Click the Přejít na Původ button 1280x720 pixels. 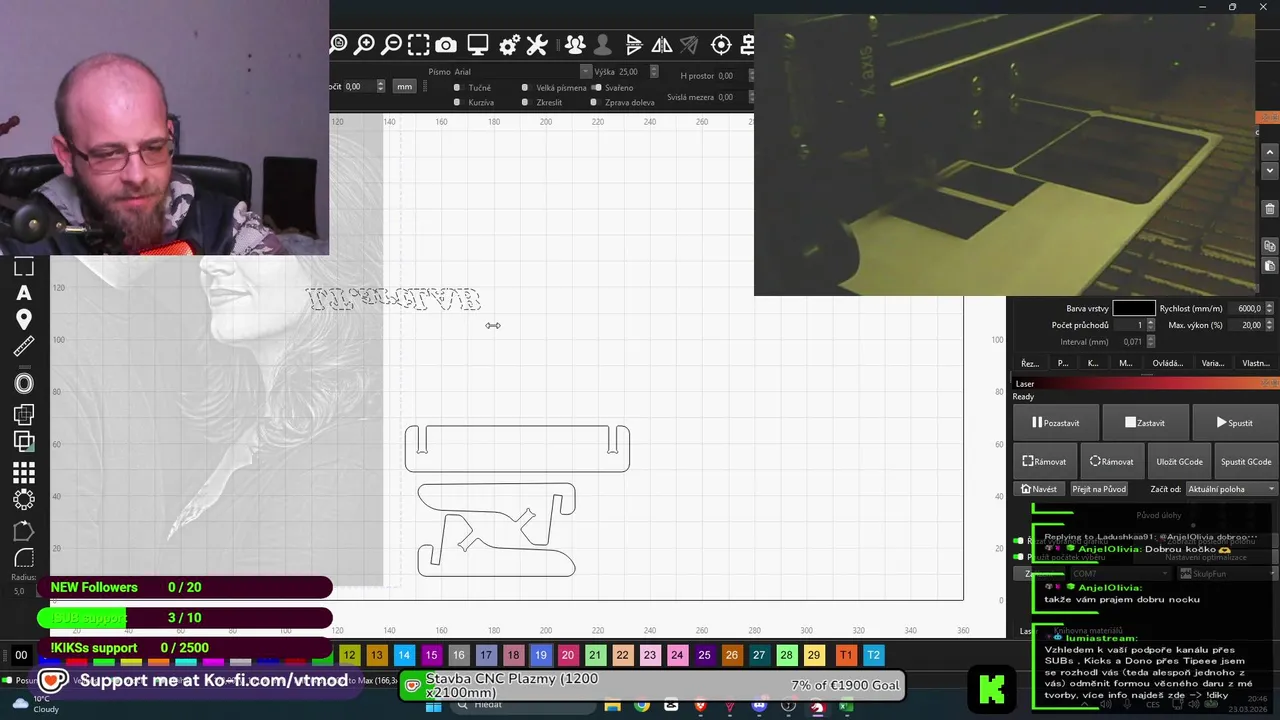pyautogui.click(x=1099, y=489)
